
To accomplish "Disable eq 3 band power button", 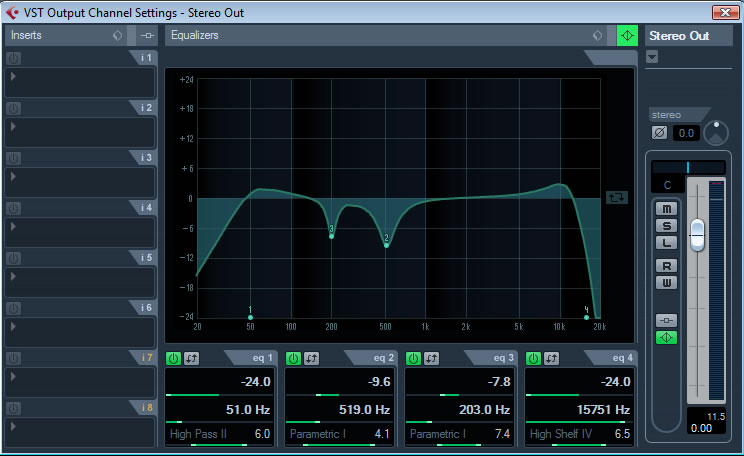I will (413, 358).
